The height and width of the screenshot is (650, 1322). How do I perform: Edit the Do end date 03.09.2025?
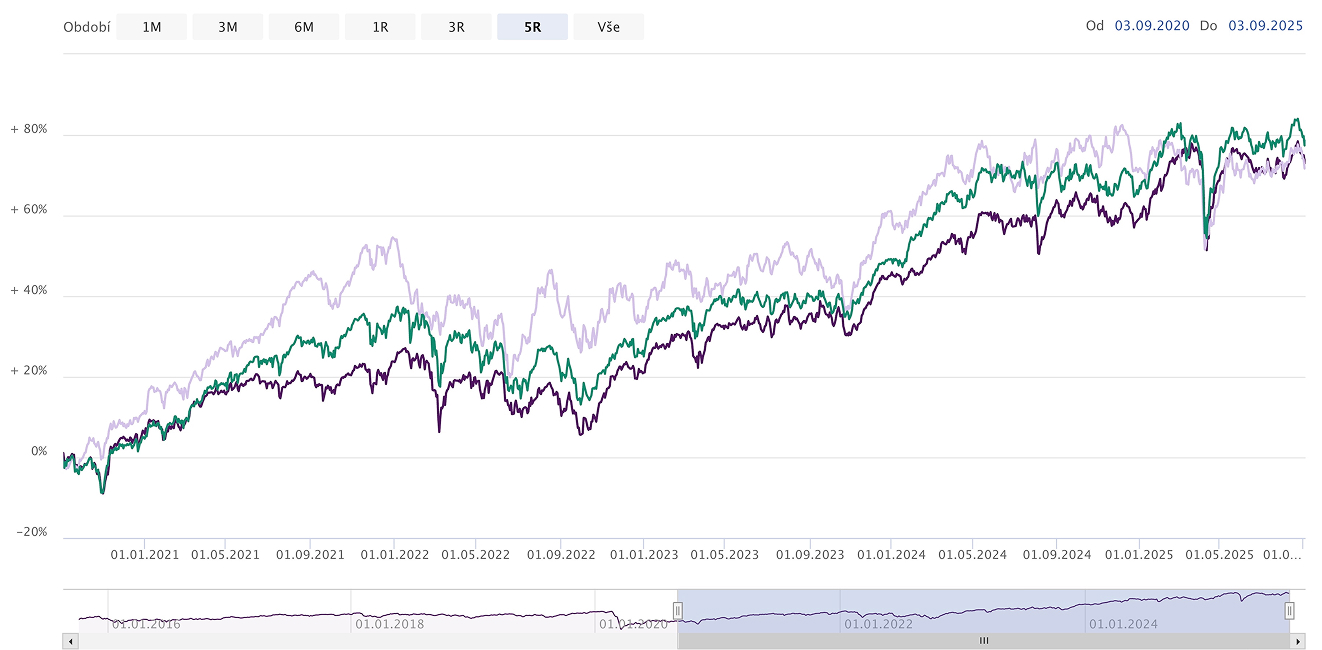pyautogui.click(x=1265, y=26)
